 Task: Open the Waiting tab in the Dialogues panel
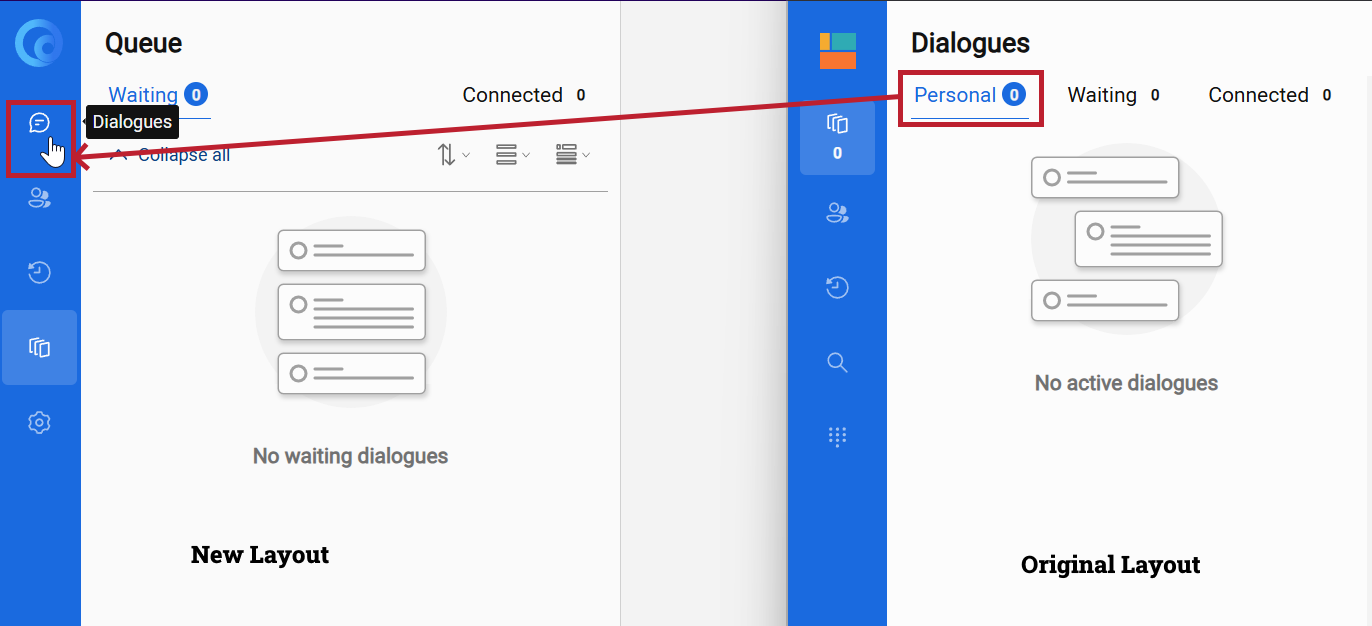click(1102, 95)
